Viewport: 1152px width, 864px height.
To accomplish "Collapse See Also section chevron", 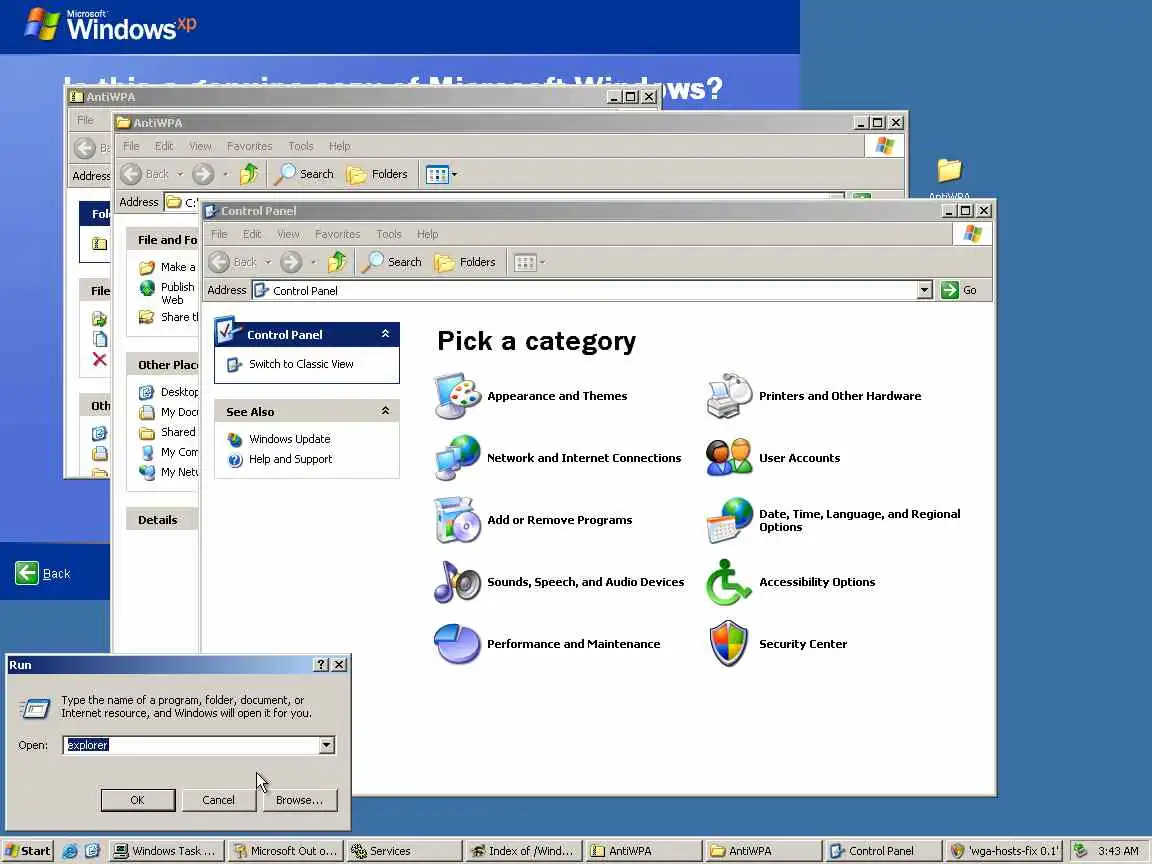I will tap(385, 411).
